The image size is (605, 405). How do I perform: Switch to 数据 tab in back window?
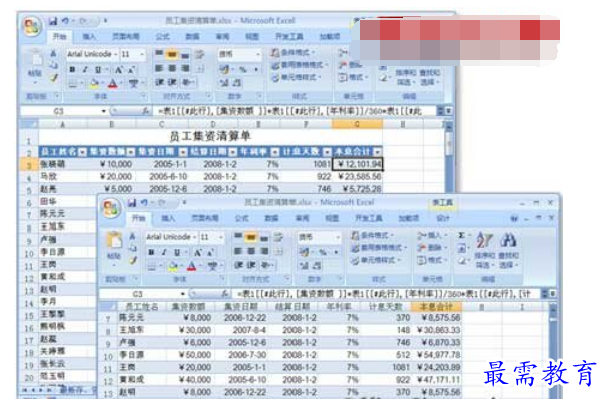192,37
